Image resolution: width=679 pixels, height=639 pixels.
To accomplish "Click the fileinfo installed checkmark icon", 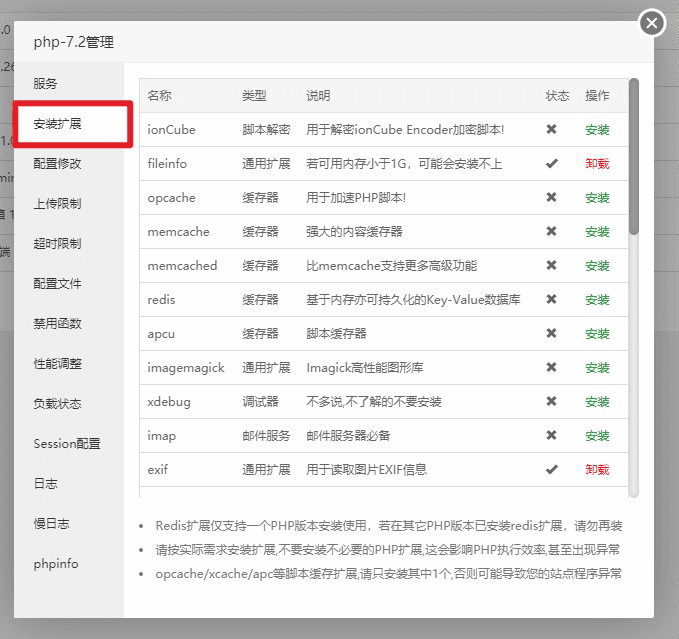I will 551,164.
